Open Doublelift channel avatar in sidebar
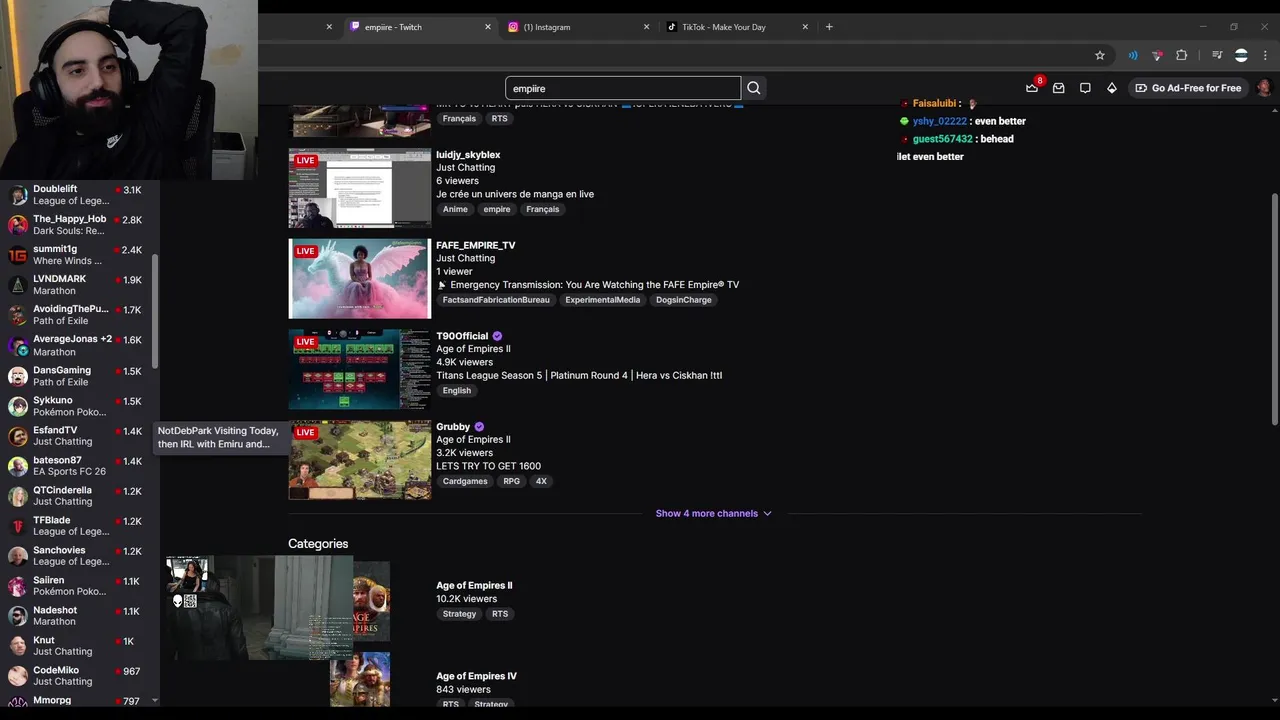The width and height of the screenshot is (1280, 720). pyautogui.click(x=18, y=195)
